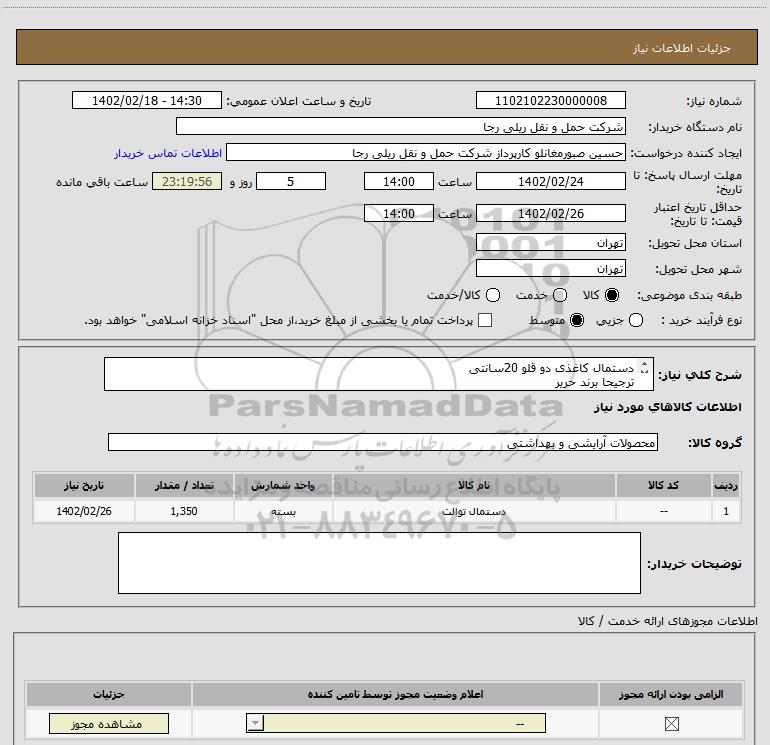Image resolution: width=770 pixels, height=745 pixels.
Task: Select the کالا radio button
Action: (612, 295)
